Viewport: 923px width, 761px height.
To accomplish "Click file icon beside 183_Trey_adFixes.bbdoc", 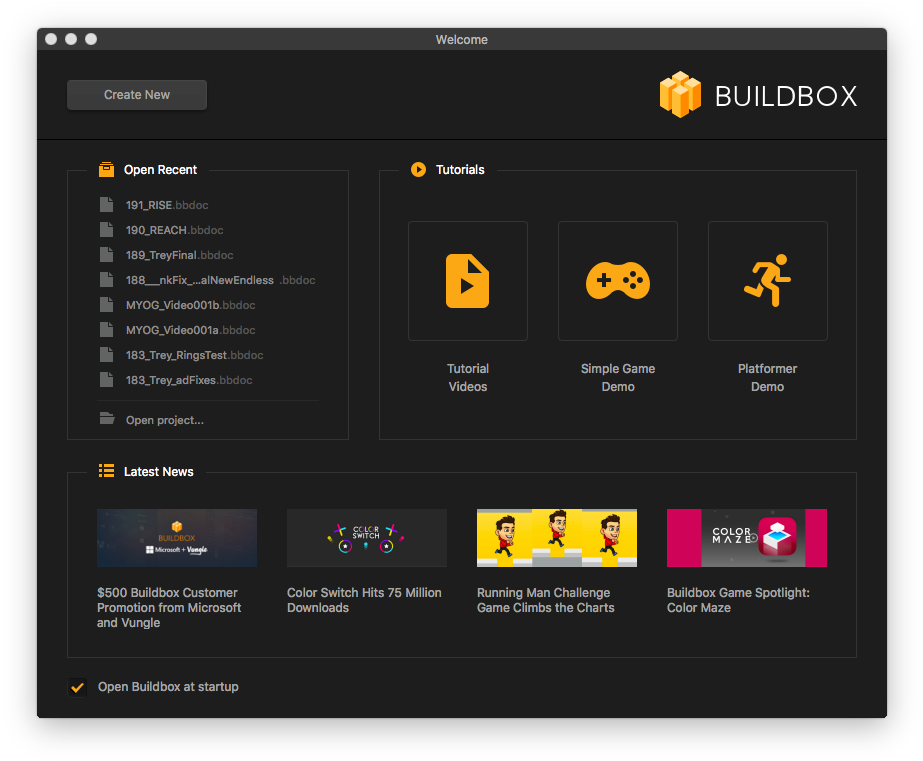I will (107, 380).
